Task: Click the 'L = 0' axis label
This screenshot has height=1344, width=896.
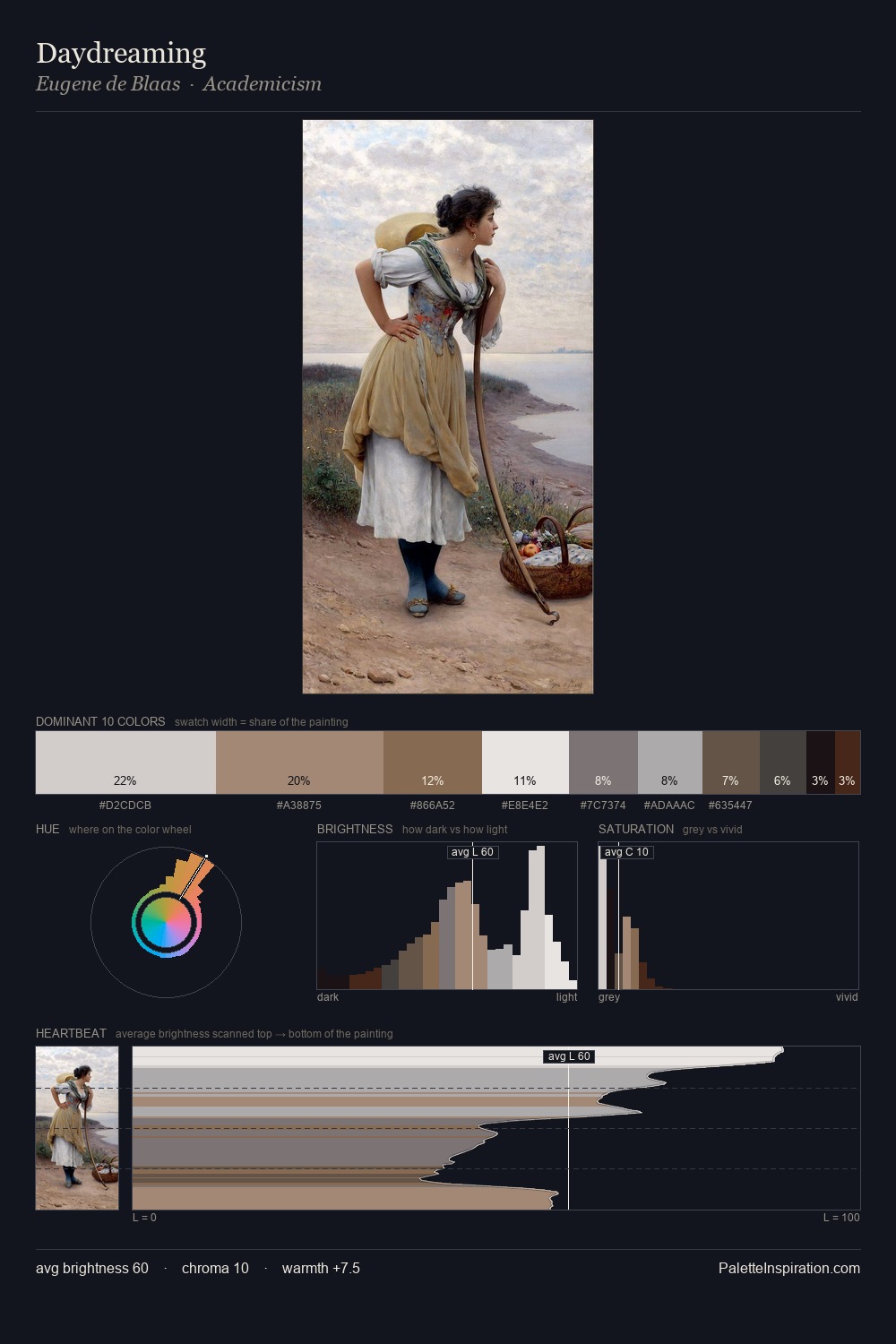Action: coord(144,1218)
